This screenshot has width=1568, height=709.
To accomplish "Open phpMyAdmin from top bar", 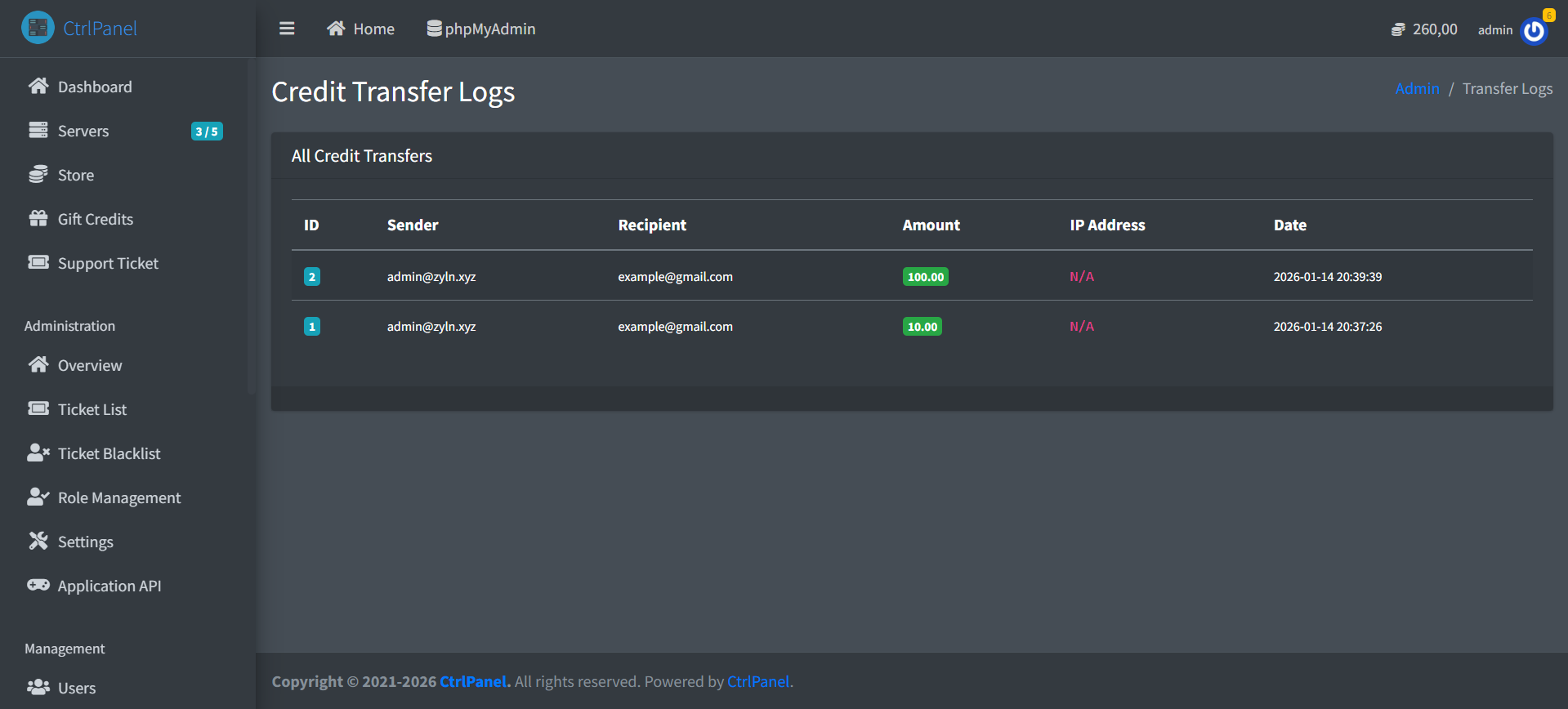I will click(481, 29).
